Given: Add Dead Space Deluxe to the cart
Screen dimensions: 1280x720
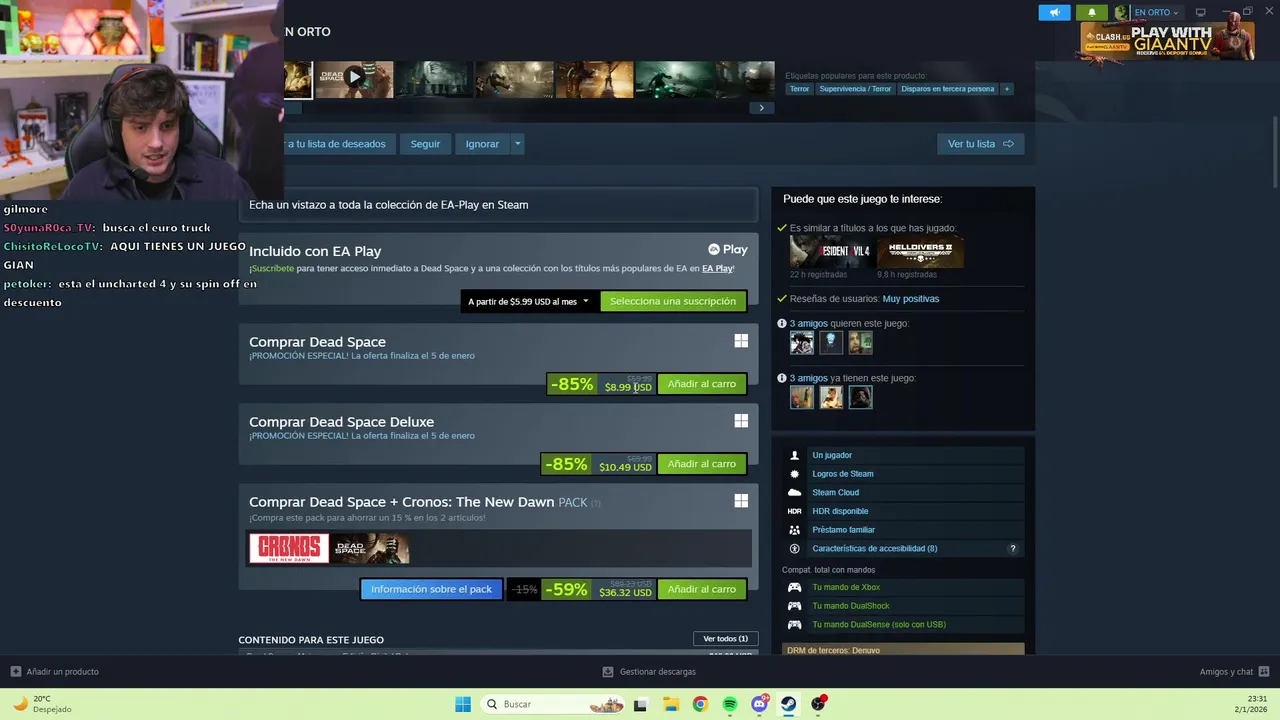Looking at the screenshot, I should point(701,464).
